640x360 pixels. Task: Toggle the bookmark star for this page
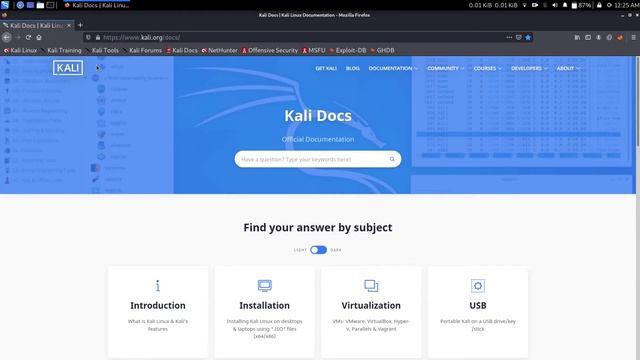528,37
